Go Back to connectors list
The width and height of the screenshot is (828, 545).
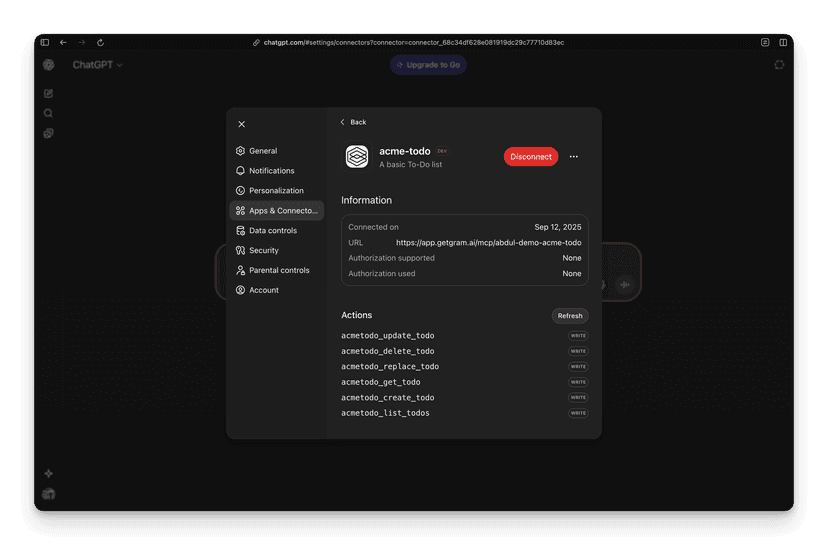353,122
